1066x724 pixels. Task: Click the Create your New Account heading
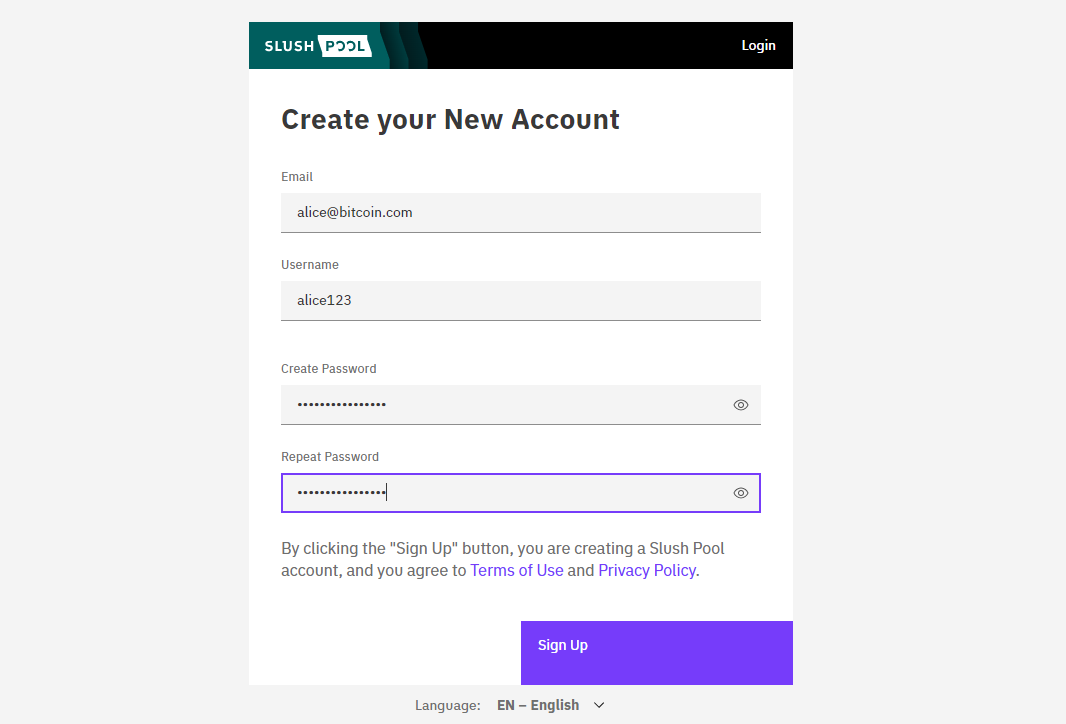tap(451, 120)
